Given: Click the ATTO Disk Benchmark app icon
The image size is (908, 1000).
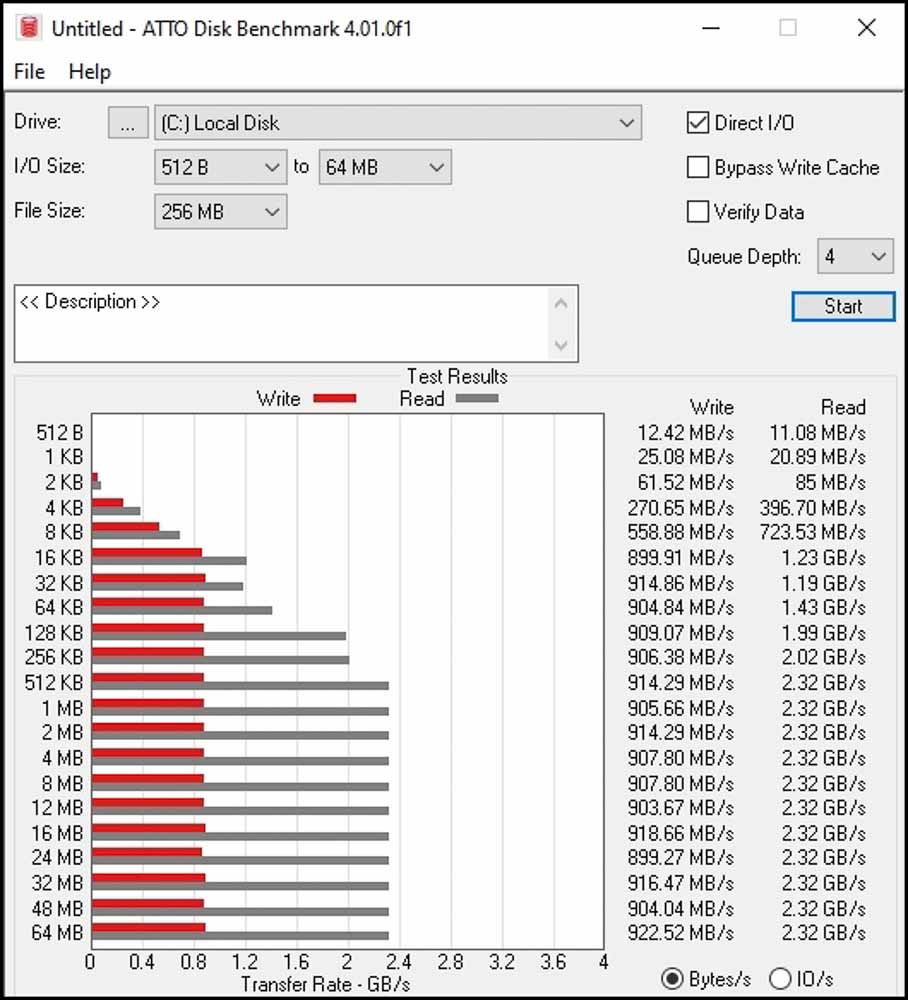Looking at the screenshot, I should (29, 28).
